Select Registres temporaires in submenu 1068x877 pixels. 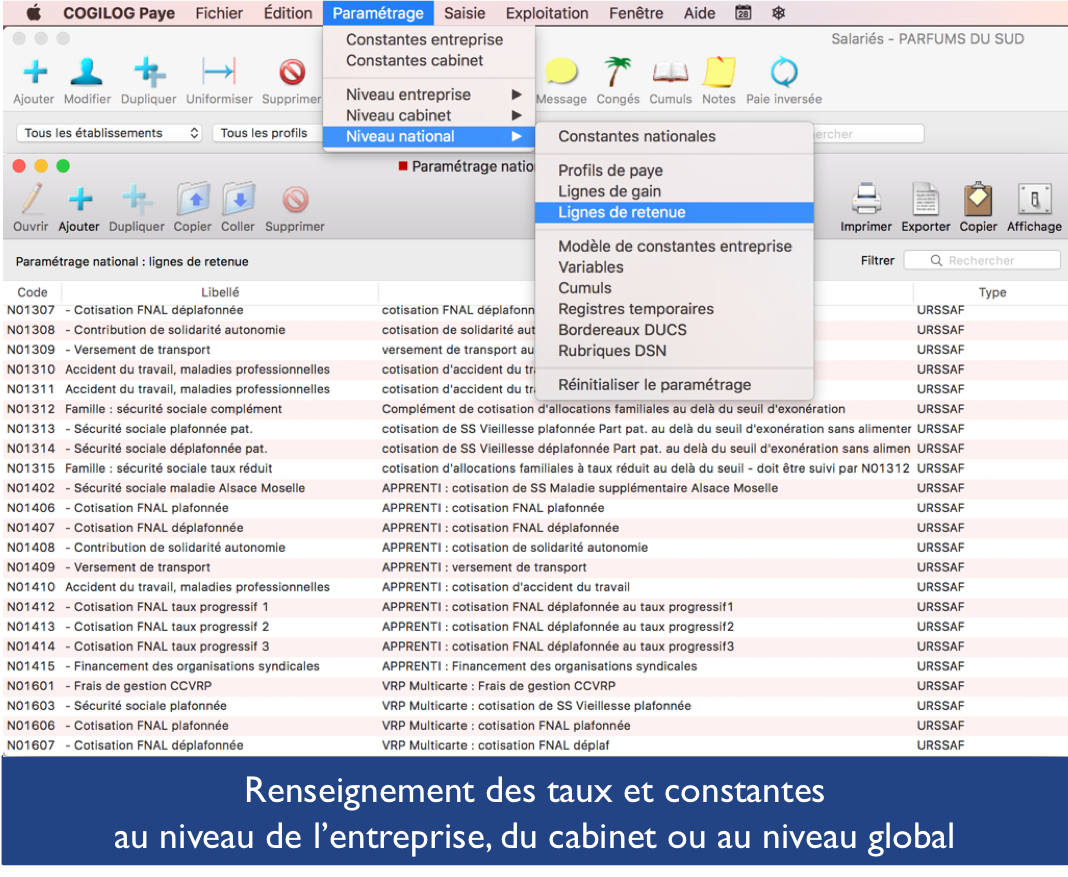coord(674,309)
